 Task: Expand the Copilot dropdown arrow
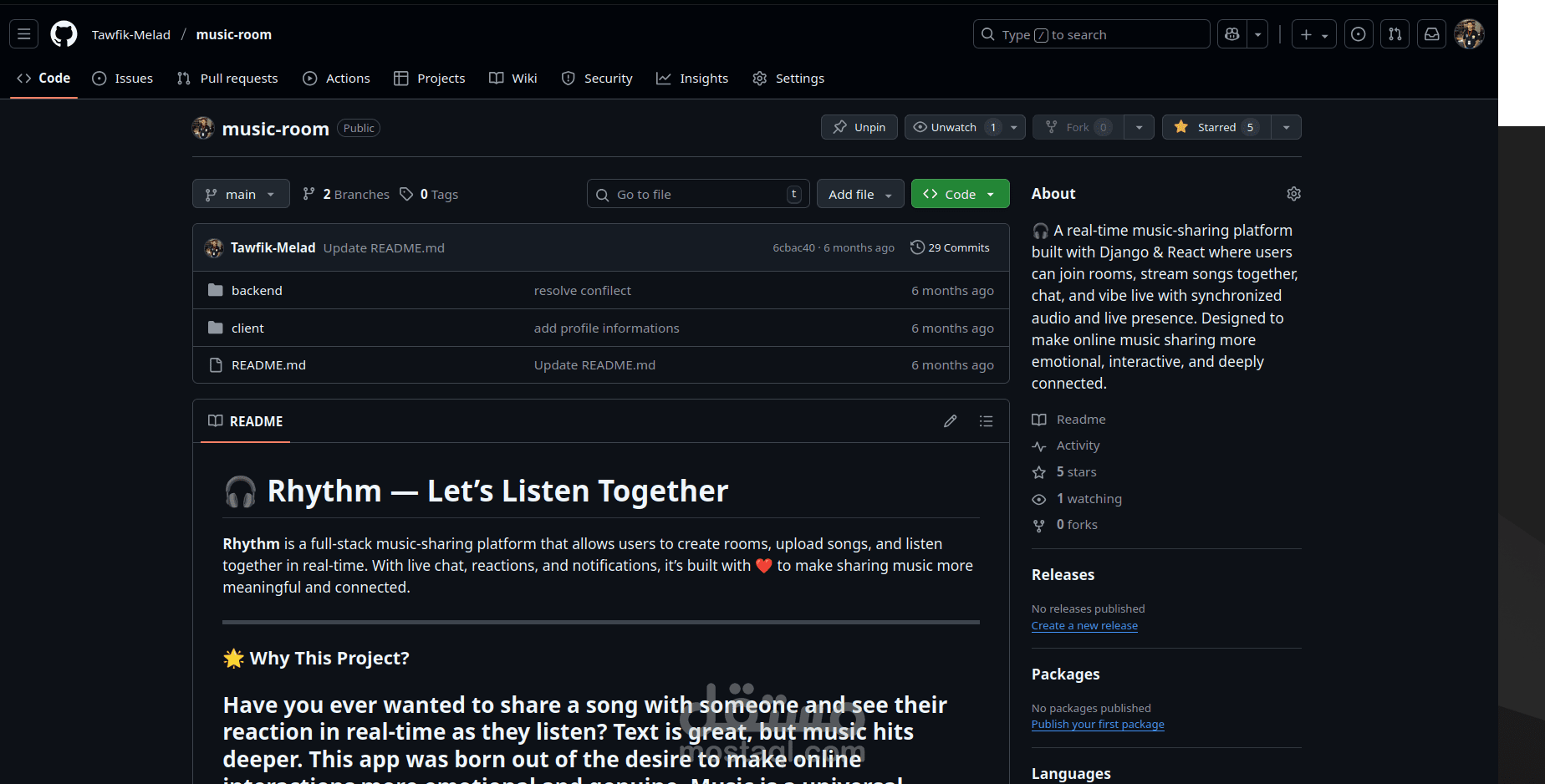(x=1258, y=34)
